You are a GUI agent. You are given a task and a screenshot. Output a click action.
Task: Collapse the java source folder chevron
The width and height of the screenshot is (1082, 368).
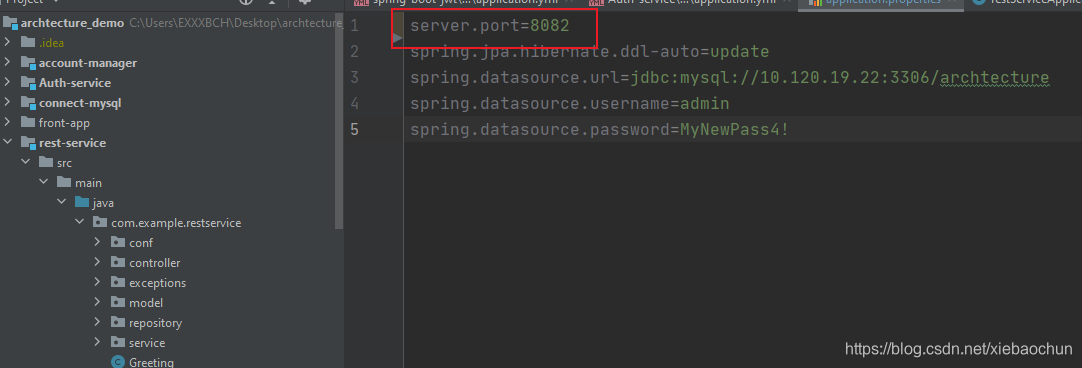61,203
